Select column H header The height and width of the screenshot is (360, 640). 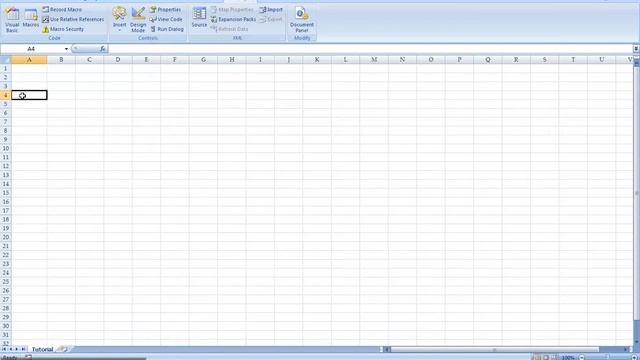click(x=231, y=60)
